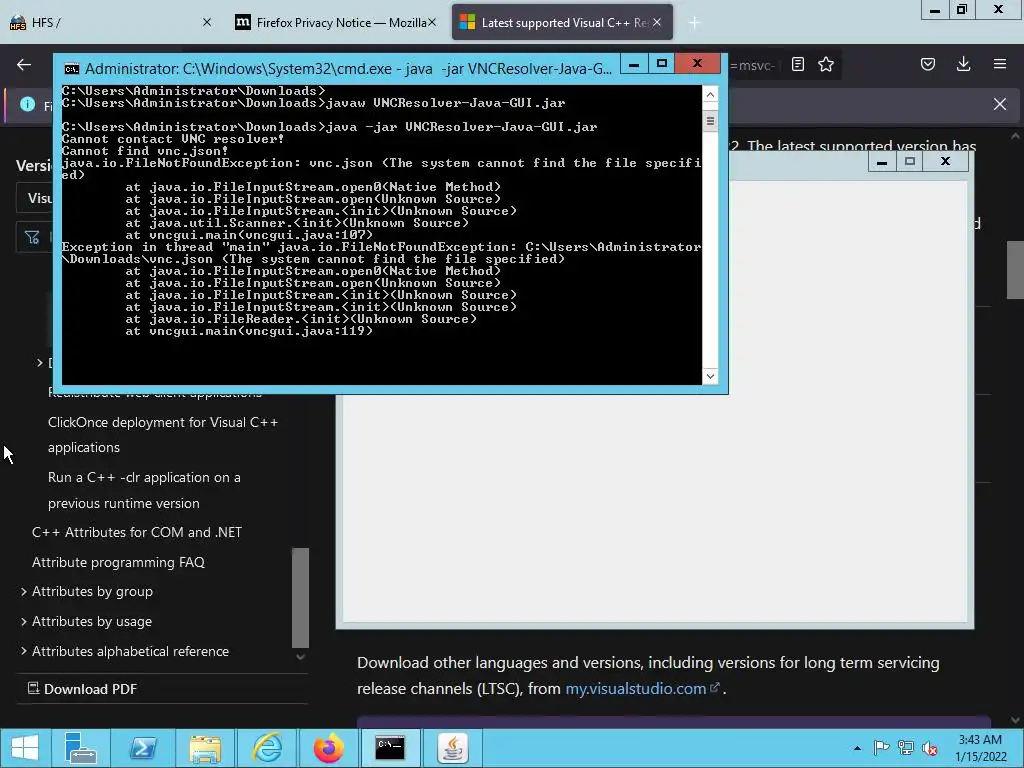
Task: Open Firefox downloads panel
Action: 963,64
